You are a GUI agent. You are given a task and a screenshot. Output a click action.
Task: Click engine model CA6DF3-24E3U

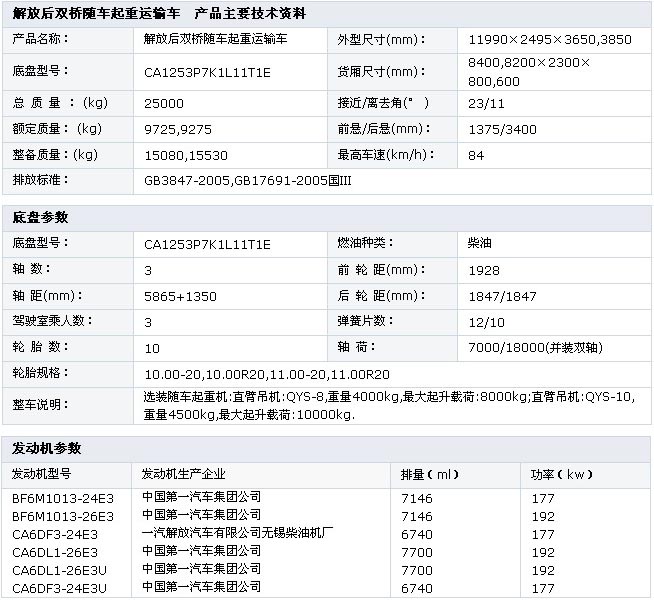coord(59,587)
